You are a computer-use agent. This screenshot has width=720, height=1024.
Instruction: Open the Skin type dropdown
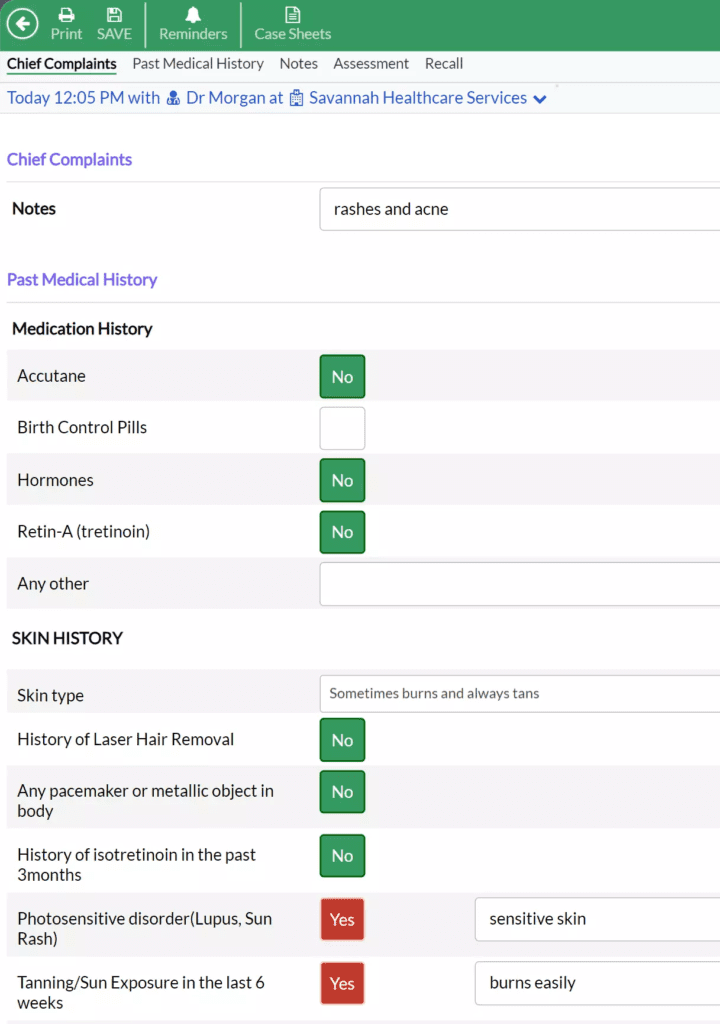[x=519, y=694]
